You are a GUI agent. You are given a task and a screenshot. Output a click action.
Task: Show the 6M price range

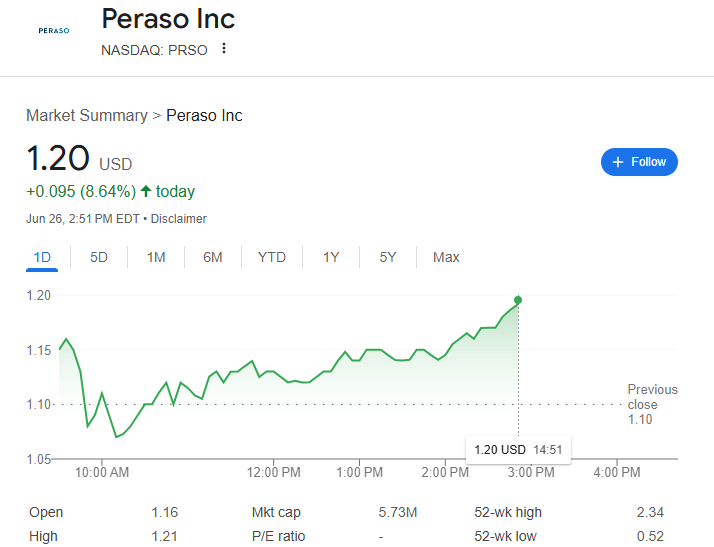213,257
